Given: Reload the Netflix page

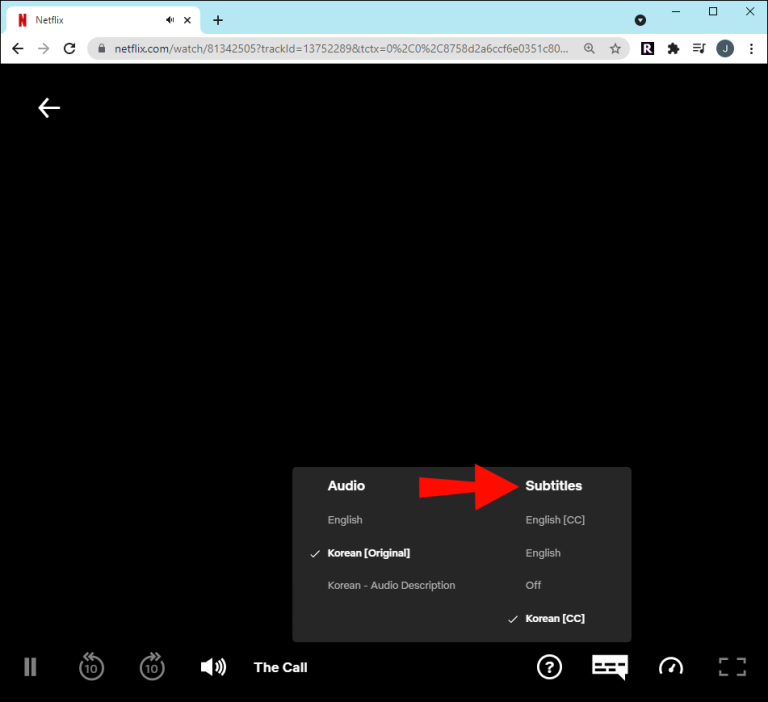Looking at the screenshot, I should 69,48.
